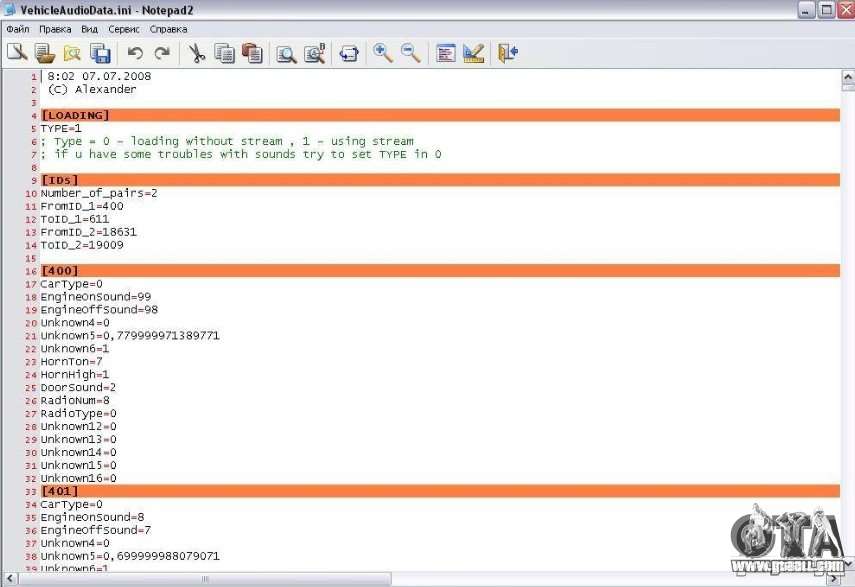855x587 pixels.
Task: Click the Open file toolbar icon
Action: 44,53
